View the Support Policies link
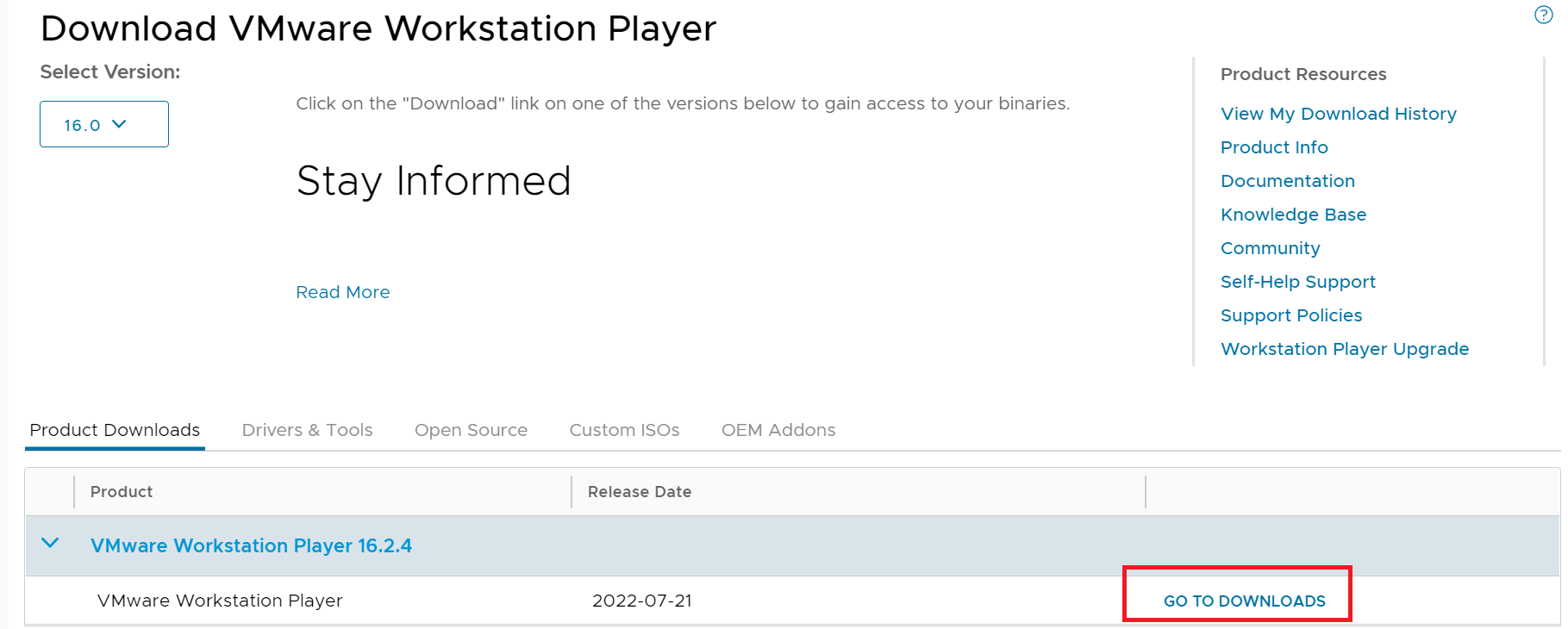 tap(1291, 315)
